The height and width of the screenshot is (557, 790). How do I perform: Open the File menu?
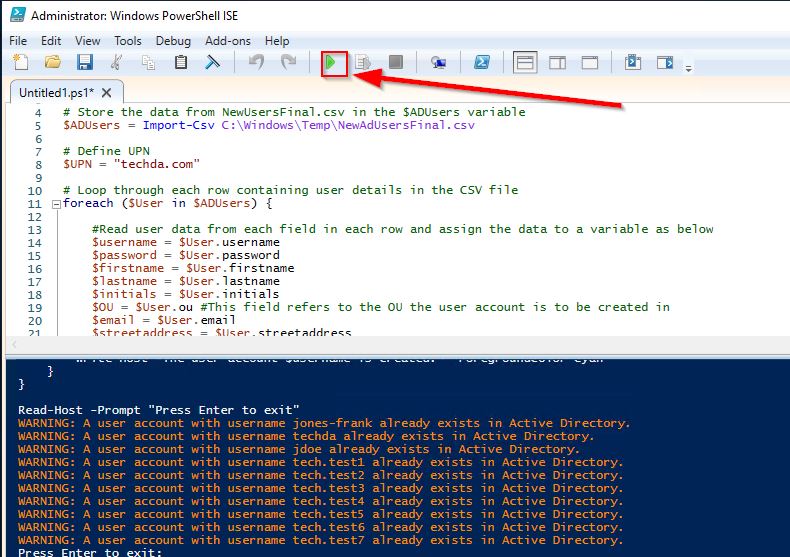tap(18, 41)
